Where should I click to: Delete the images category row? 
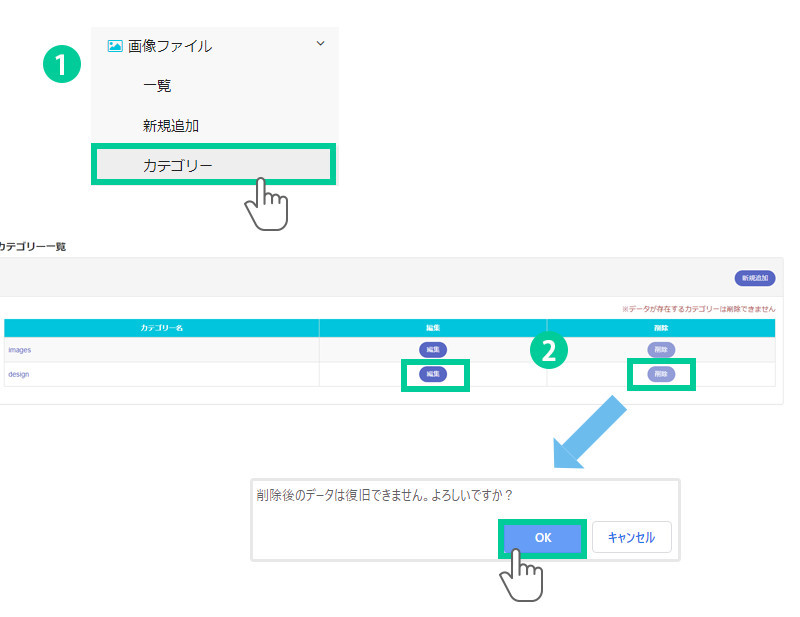click(660, 350)
